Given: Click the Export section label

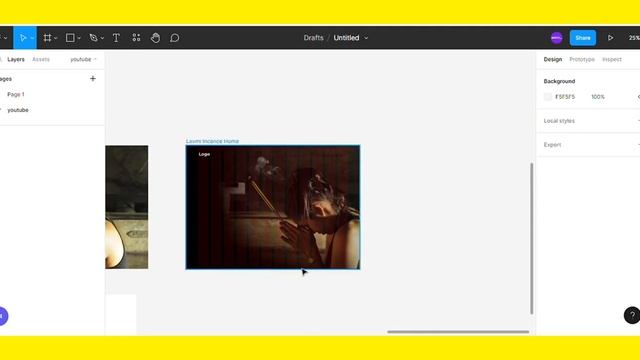Looking at the screenshot, I should (x=552, y=145).
